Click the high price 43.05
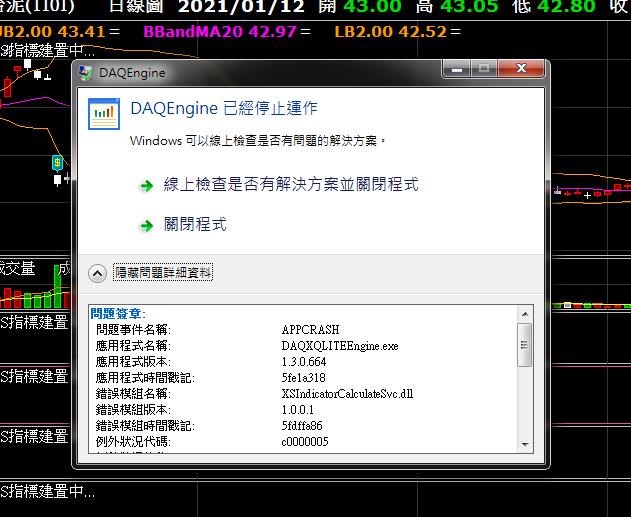631x517 pixels. point(469,6)
